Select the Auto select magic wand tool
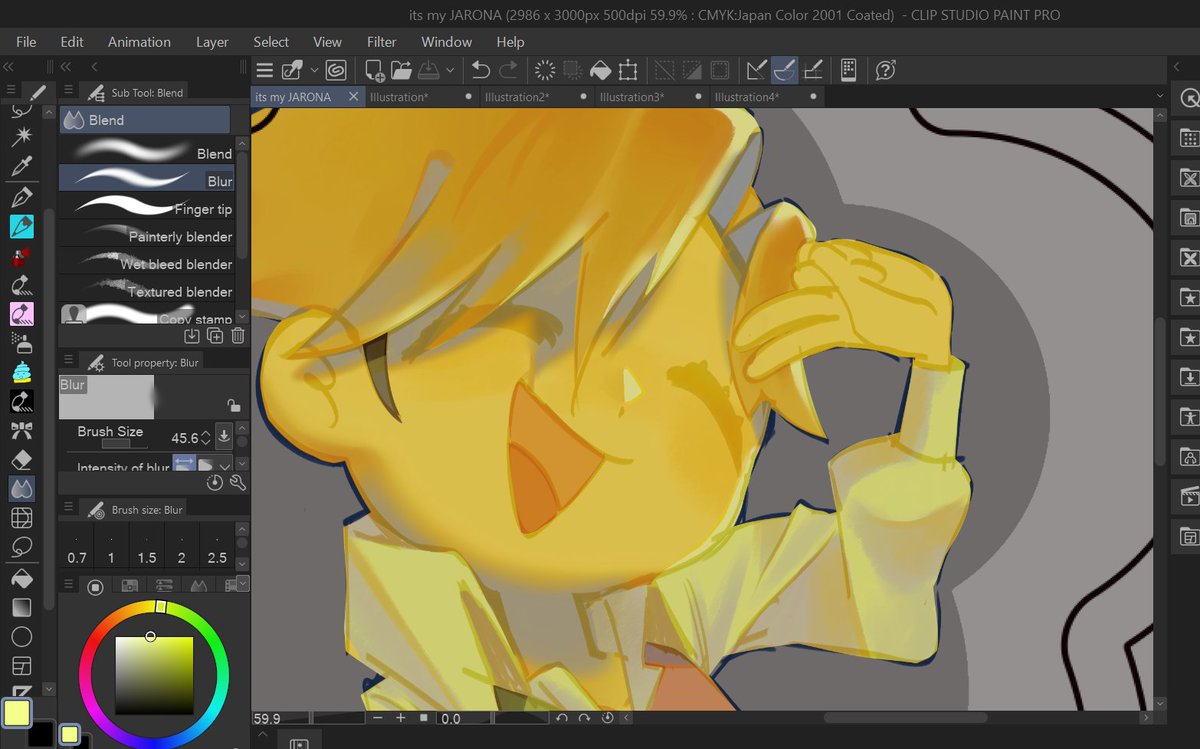This screenshot has height=749, width=1200. click(x=21, y=134)
